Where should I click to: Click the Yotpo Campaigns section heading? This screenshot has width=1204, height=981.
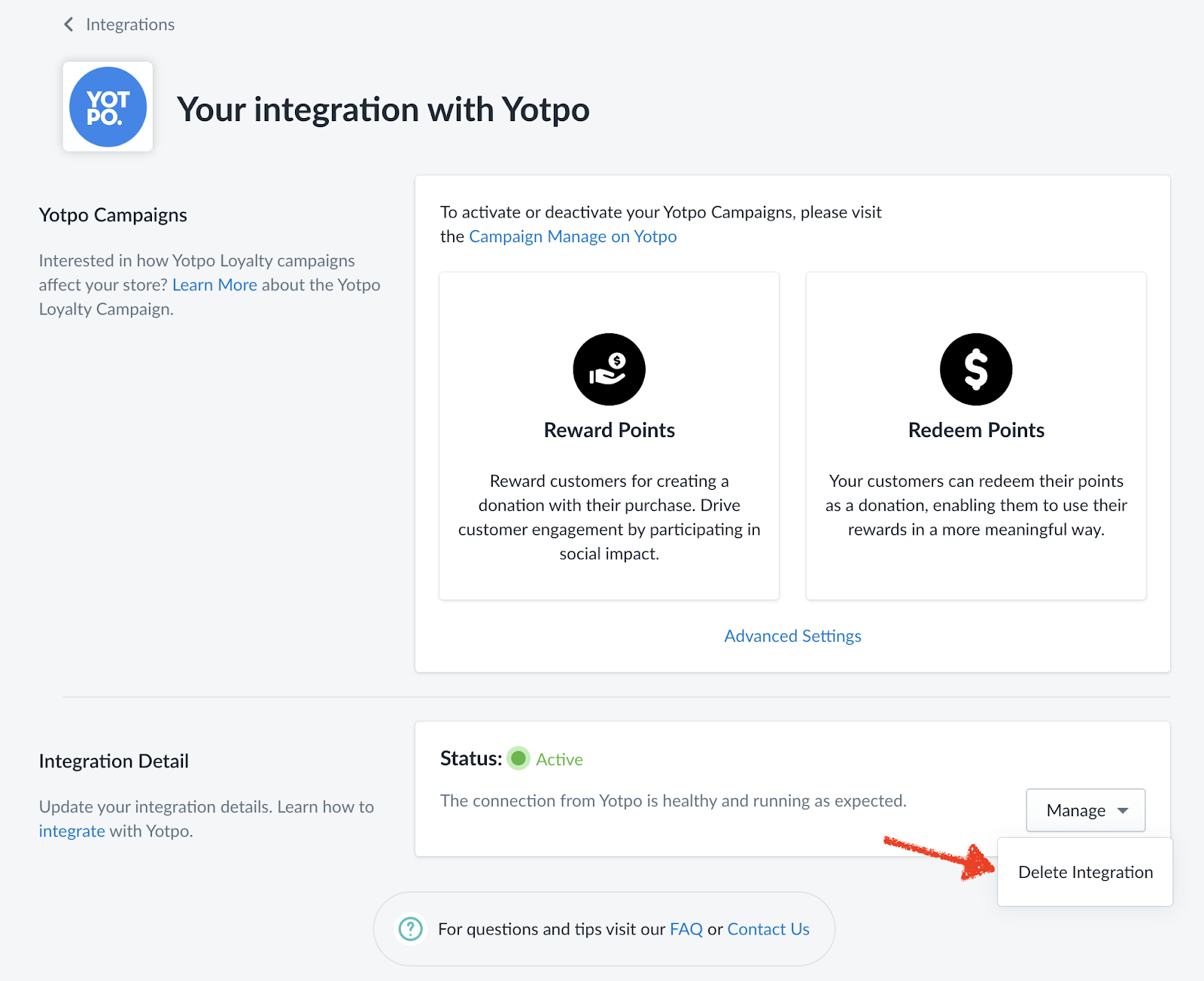113,215
